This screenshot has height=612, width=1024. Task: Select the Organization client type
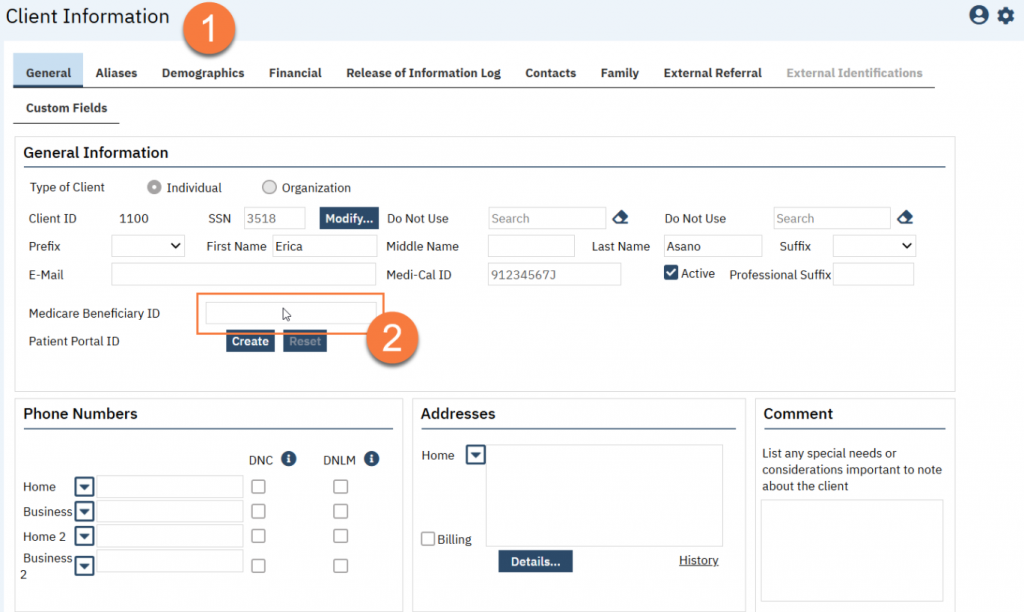tap(269, 187)
